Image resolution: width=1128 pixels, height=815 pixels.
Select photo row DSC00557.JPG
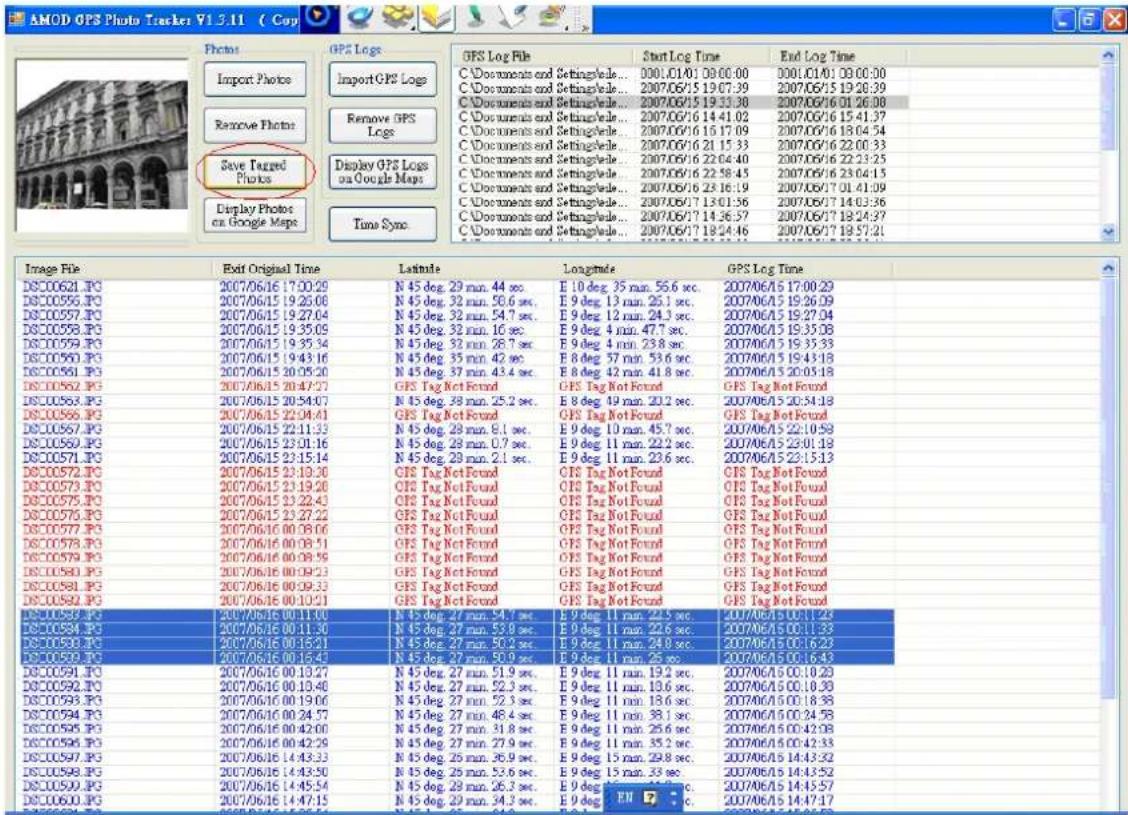pos(457,315)
